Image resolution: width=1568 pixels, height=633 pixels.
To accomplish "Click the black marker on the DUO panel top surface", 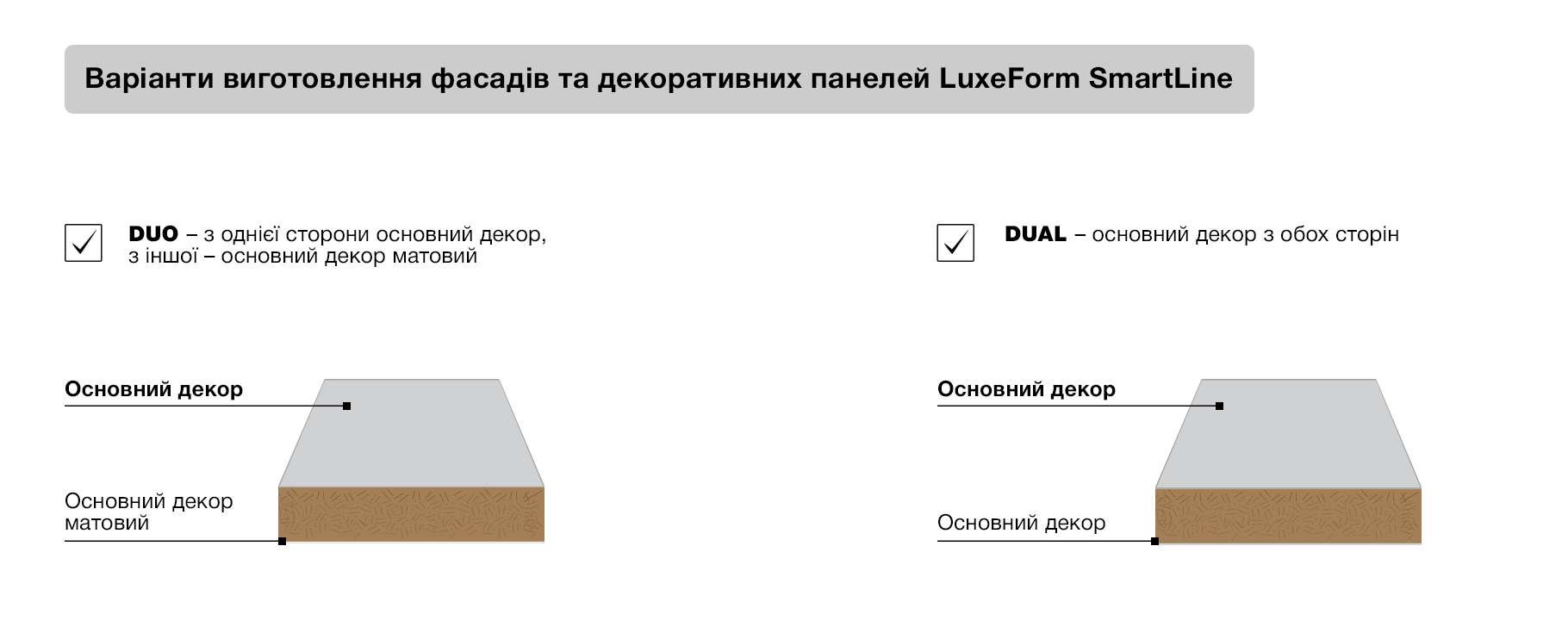I will coord(347,406).
